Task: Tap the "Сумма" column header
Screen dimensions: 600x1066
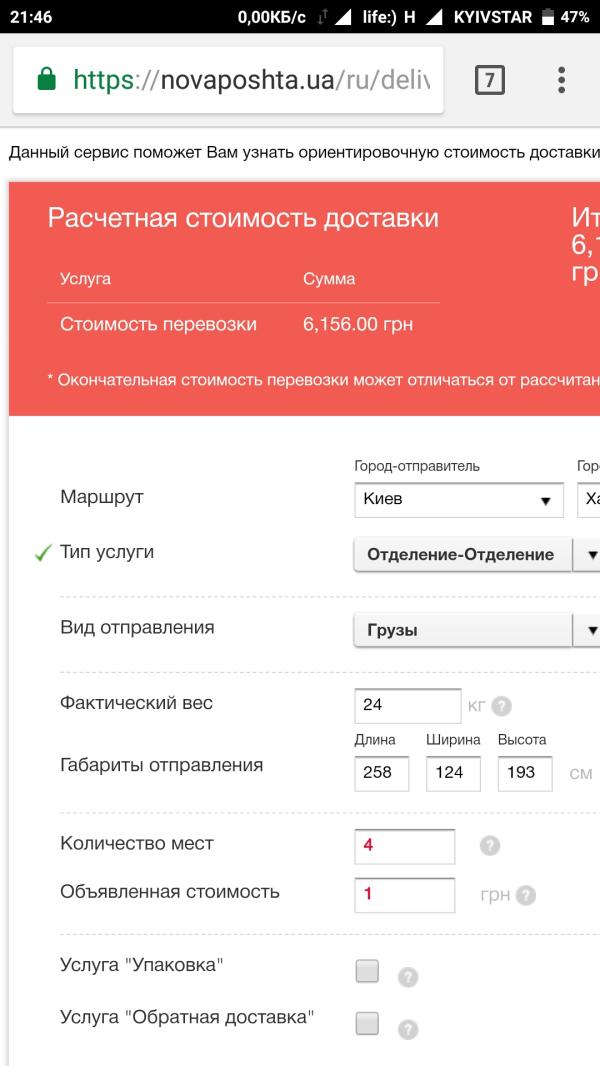Action: pos(329,279)
